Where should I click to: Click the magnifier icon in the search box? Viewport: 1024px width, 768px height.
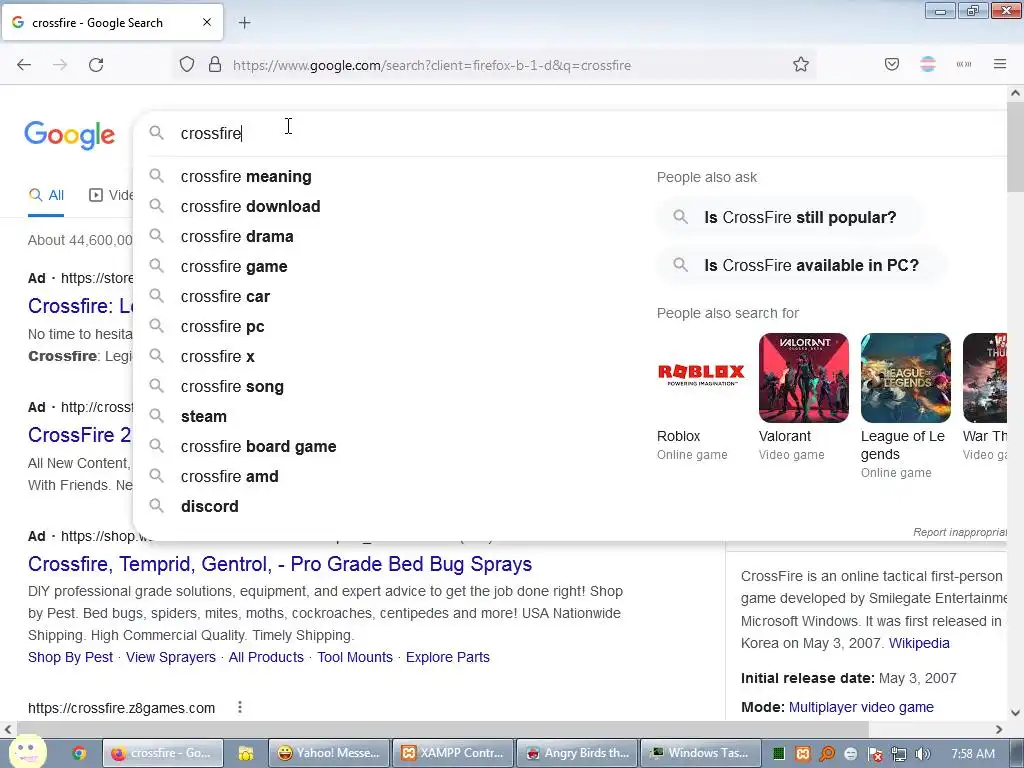156,133
